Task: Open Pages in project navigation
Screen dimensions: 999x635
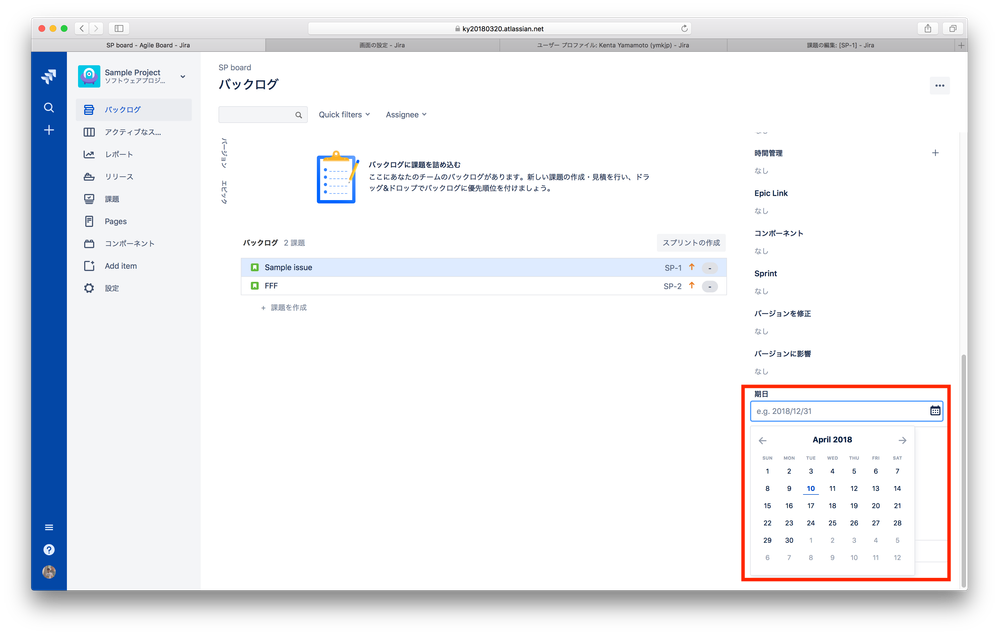Action: pos(134,221)
